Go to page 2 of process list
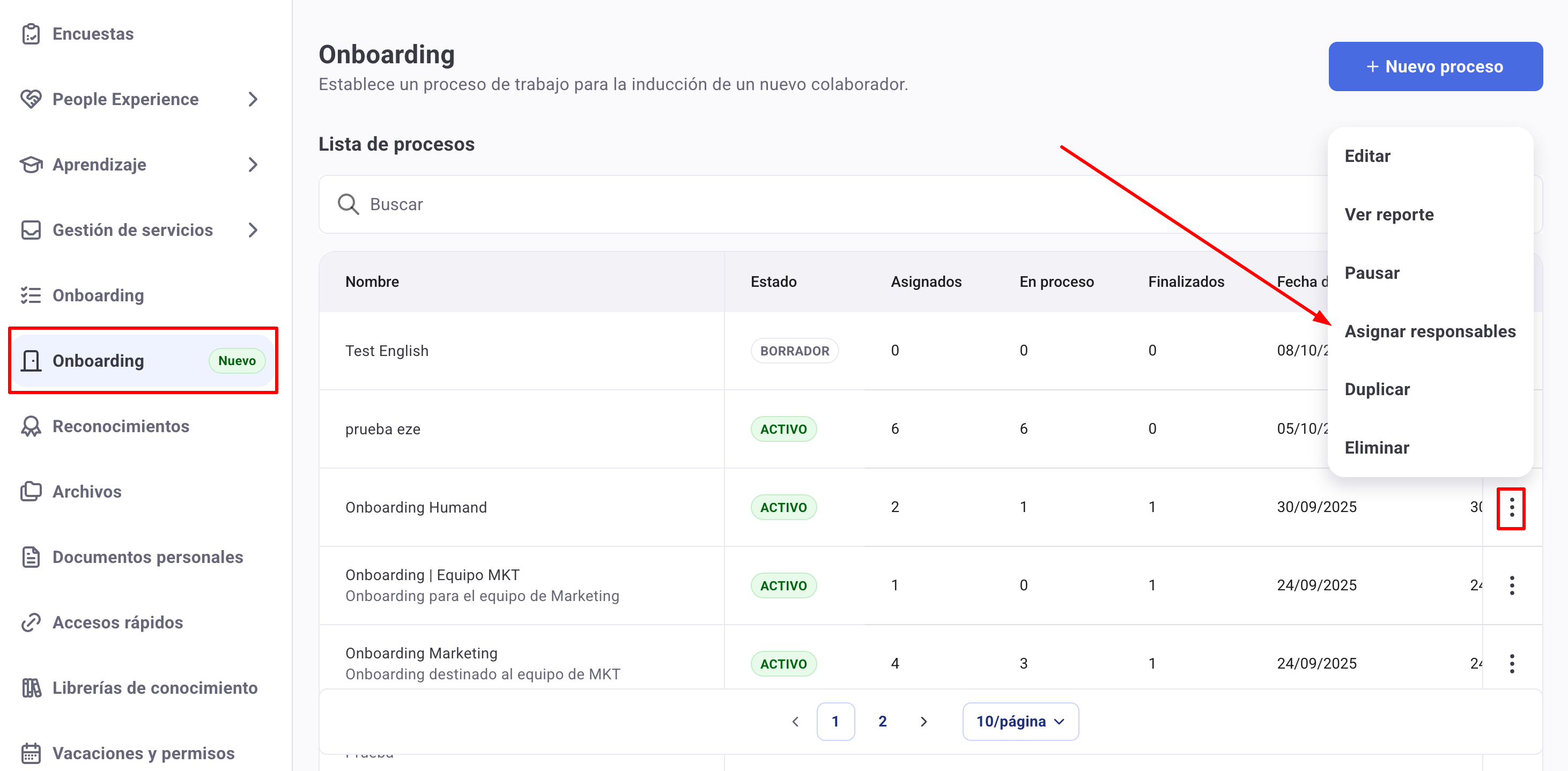This screenshot has width=1568, height=771. tap(882, 722)
